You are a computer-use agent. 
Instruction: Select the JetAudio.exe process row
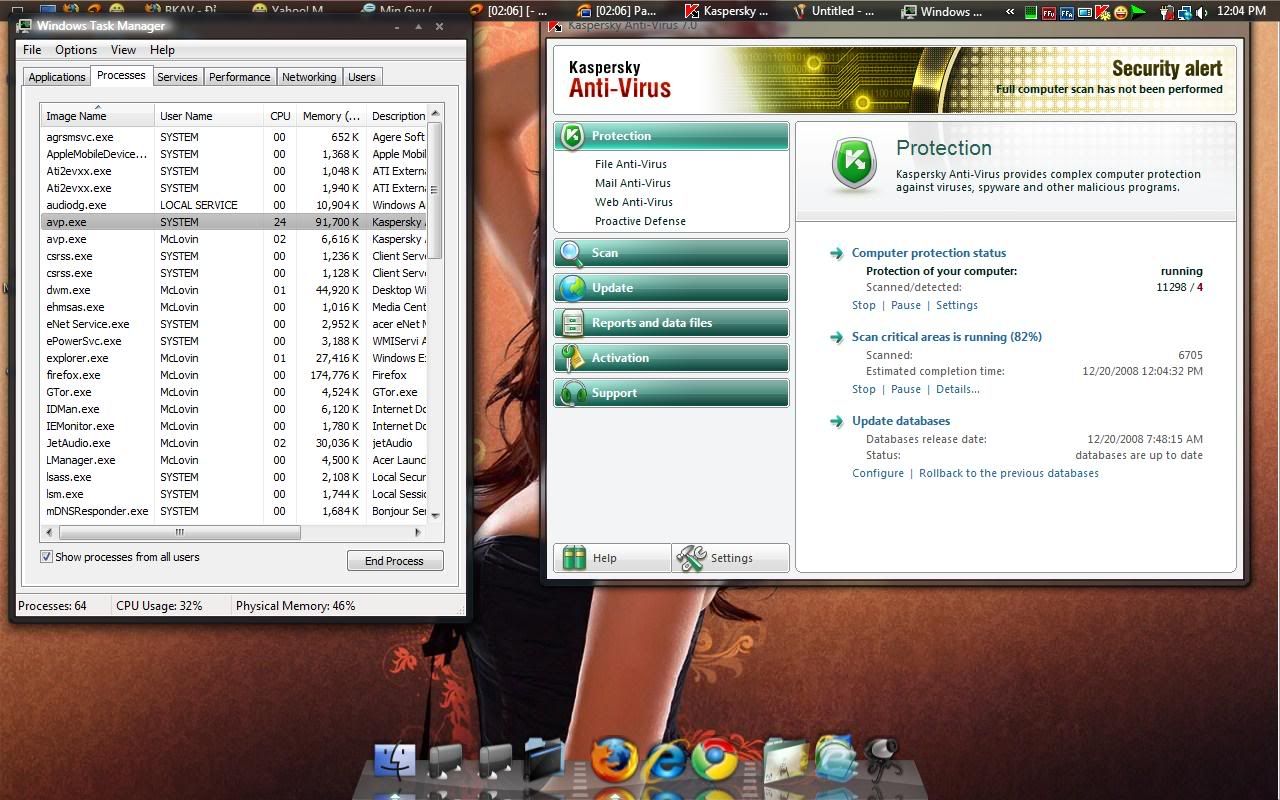tap(234, 443)
